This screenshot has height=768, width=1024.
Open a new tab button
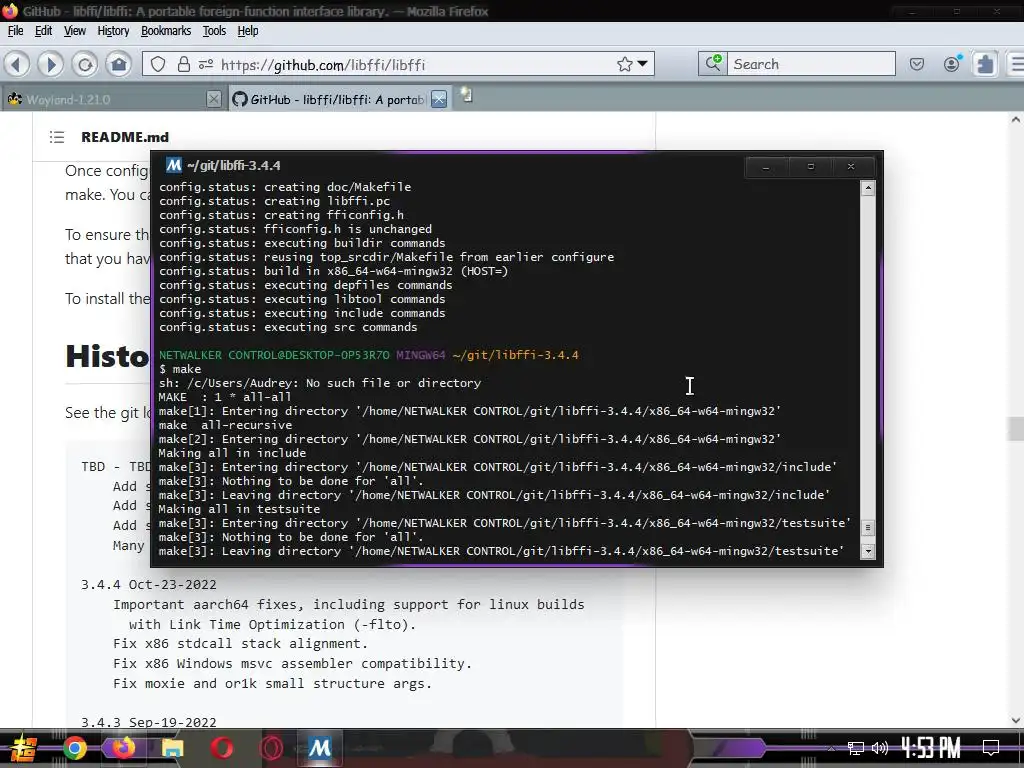tap(466, 96)
